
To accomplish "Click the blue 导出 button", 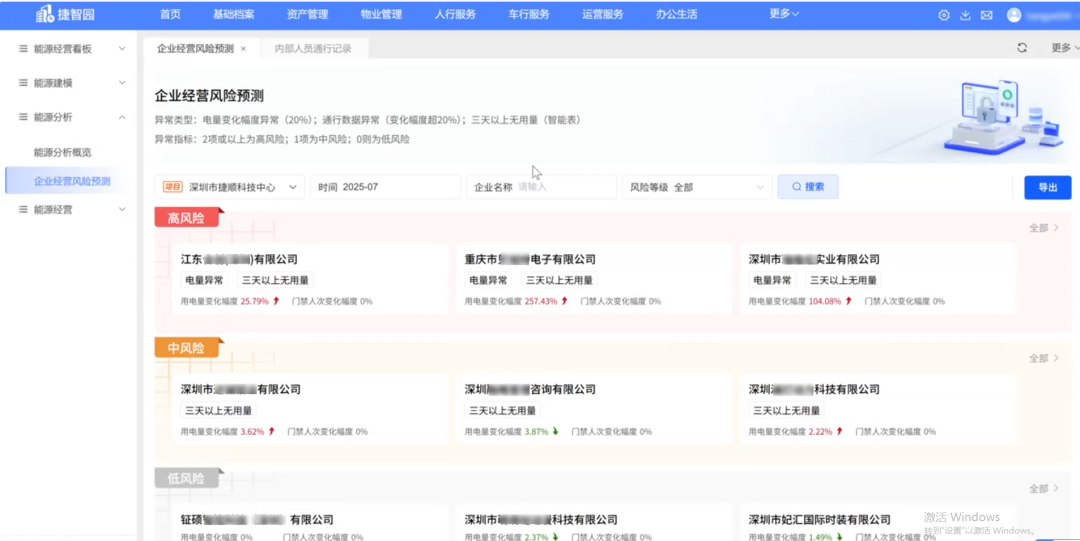I will 1047,187.
